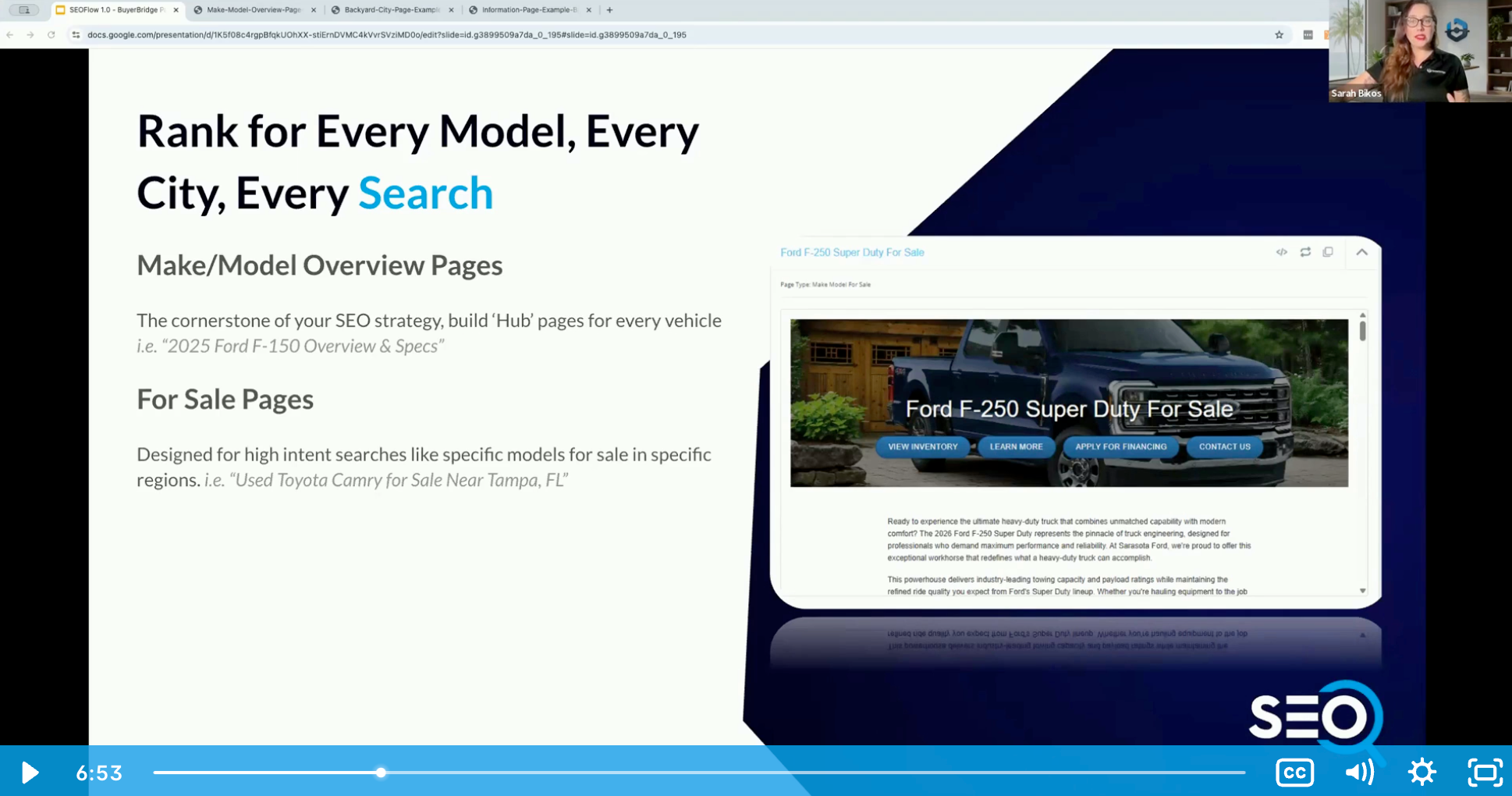
Task: Go back in browser history
Action: (x=9, y=34)
